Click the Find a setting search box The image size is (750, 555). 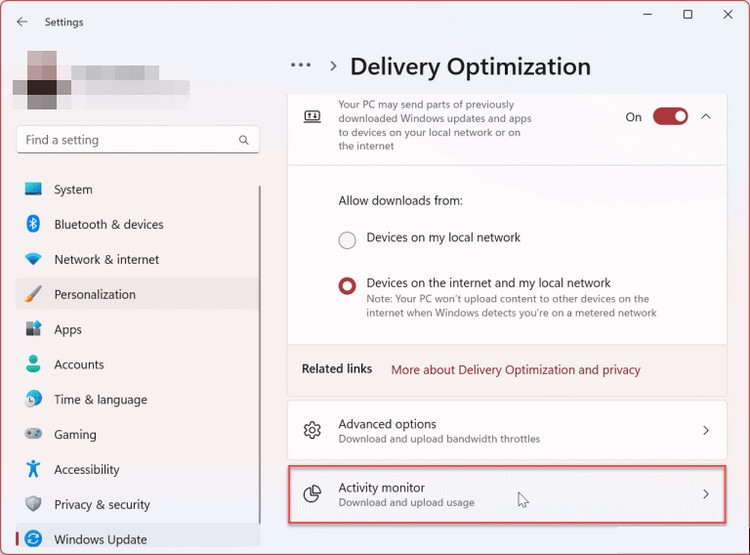pyautogui.click(x=138, y=140)
